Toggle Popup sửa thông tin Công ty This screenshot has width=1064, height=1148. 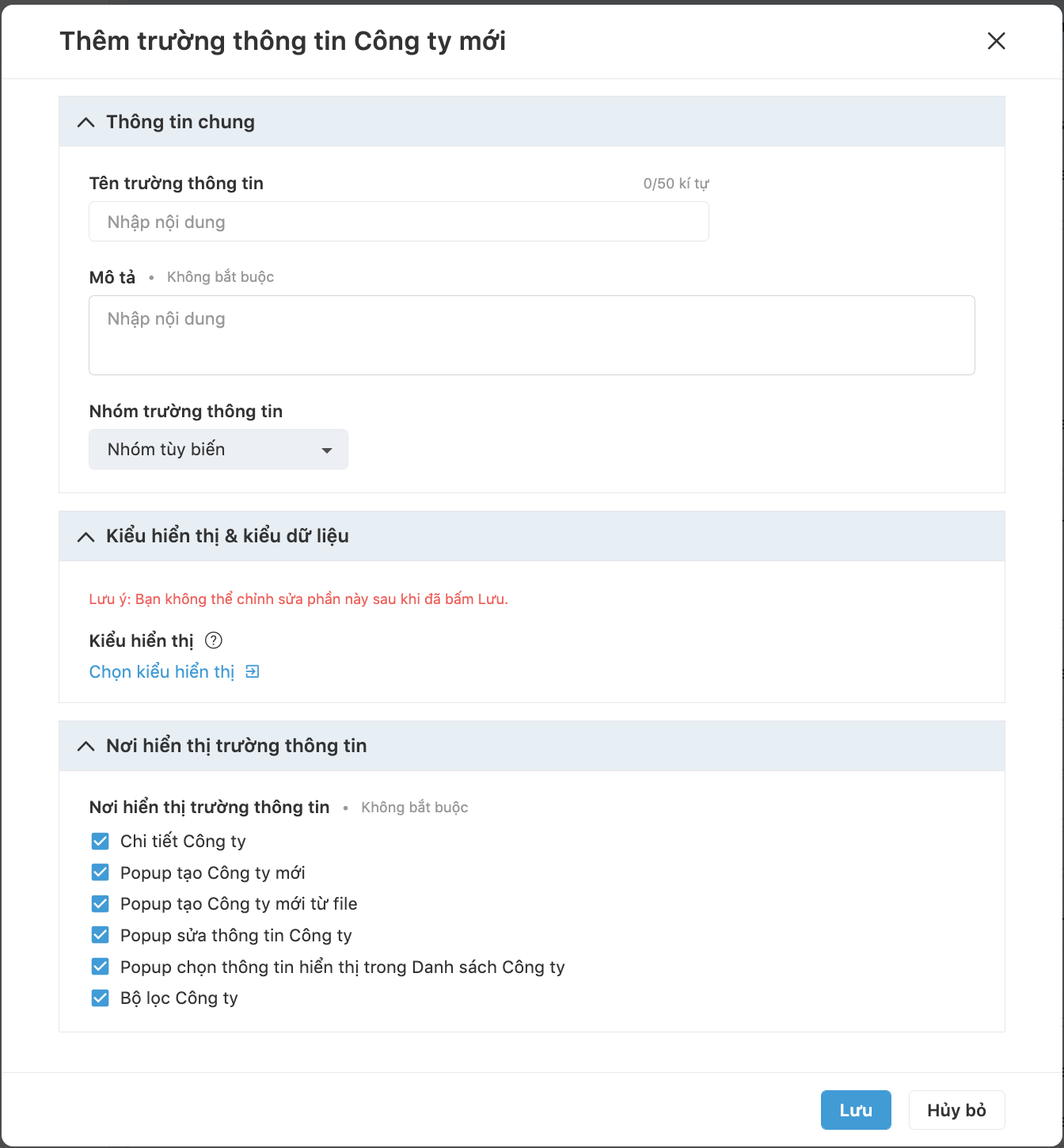pyautogui.click(x=101, y=935)
